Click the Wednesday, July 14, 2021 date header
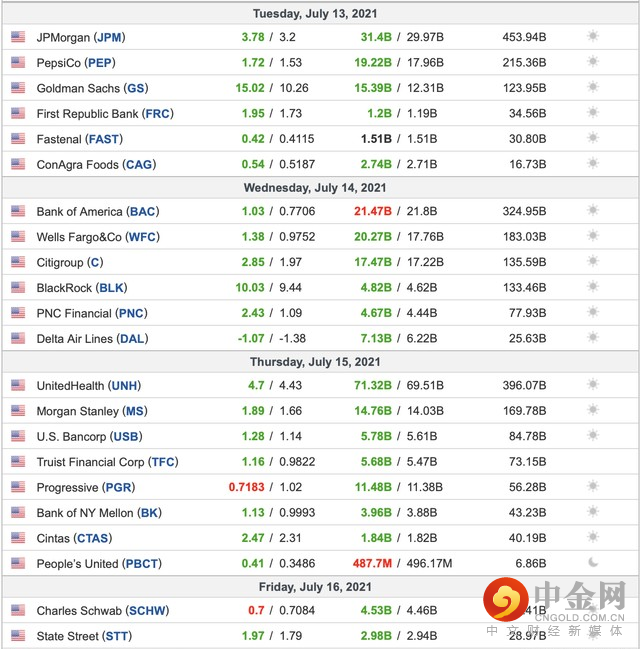 coord(315,187)
